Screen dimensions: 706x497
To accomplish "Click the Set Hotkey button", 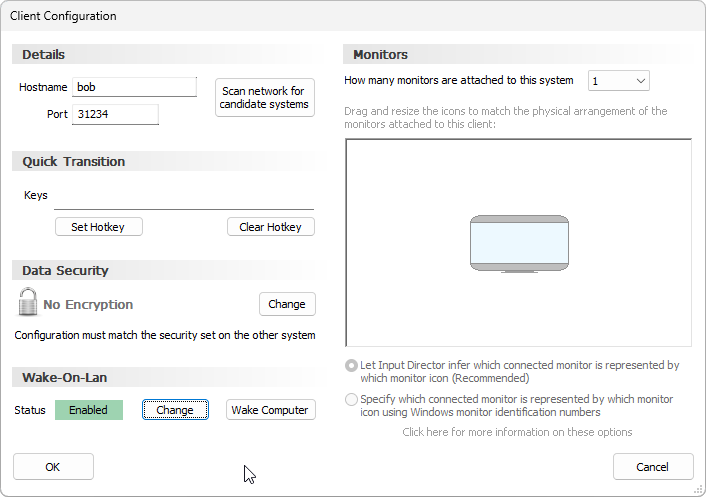I will [98, 227].
